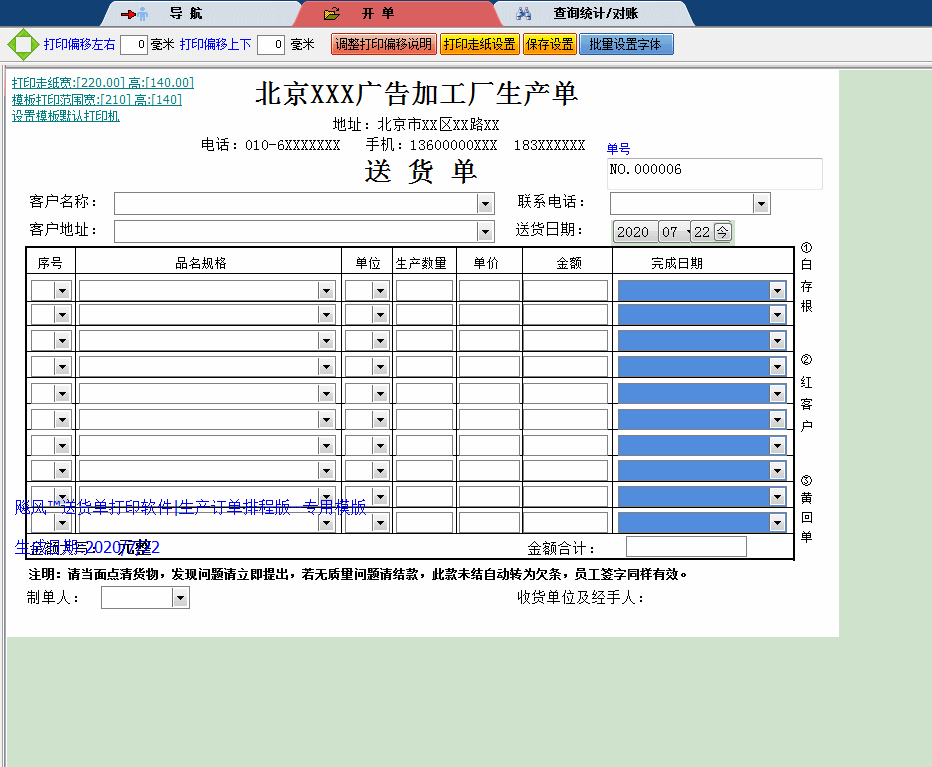Click the 金额合计 total field

[x=686, y=547]
